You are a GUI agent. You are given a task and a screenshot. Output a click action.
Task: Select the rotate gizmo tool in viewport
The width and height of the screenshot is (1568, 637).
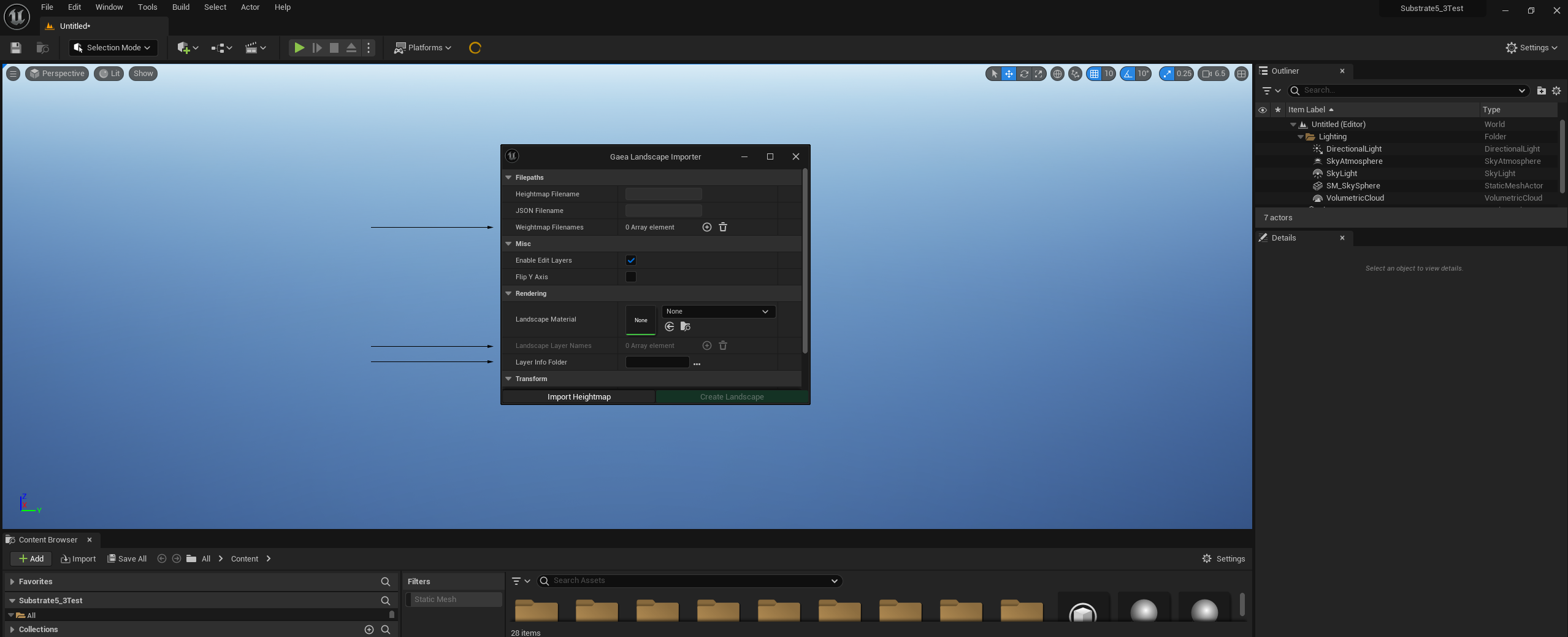(x=1024, y=74)
